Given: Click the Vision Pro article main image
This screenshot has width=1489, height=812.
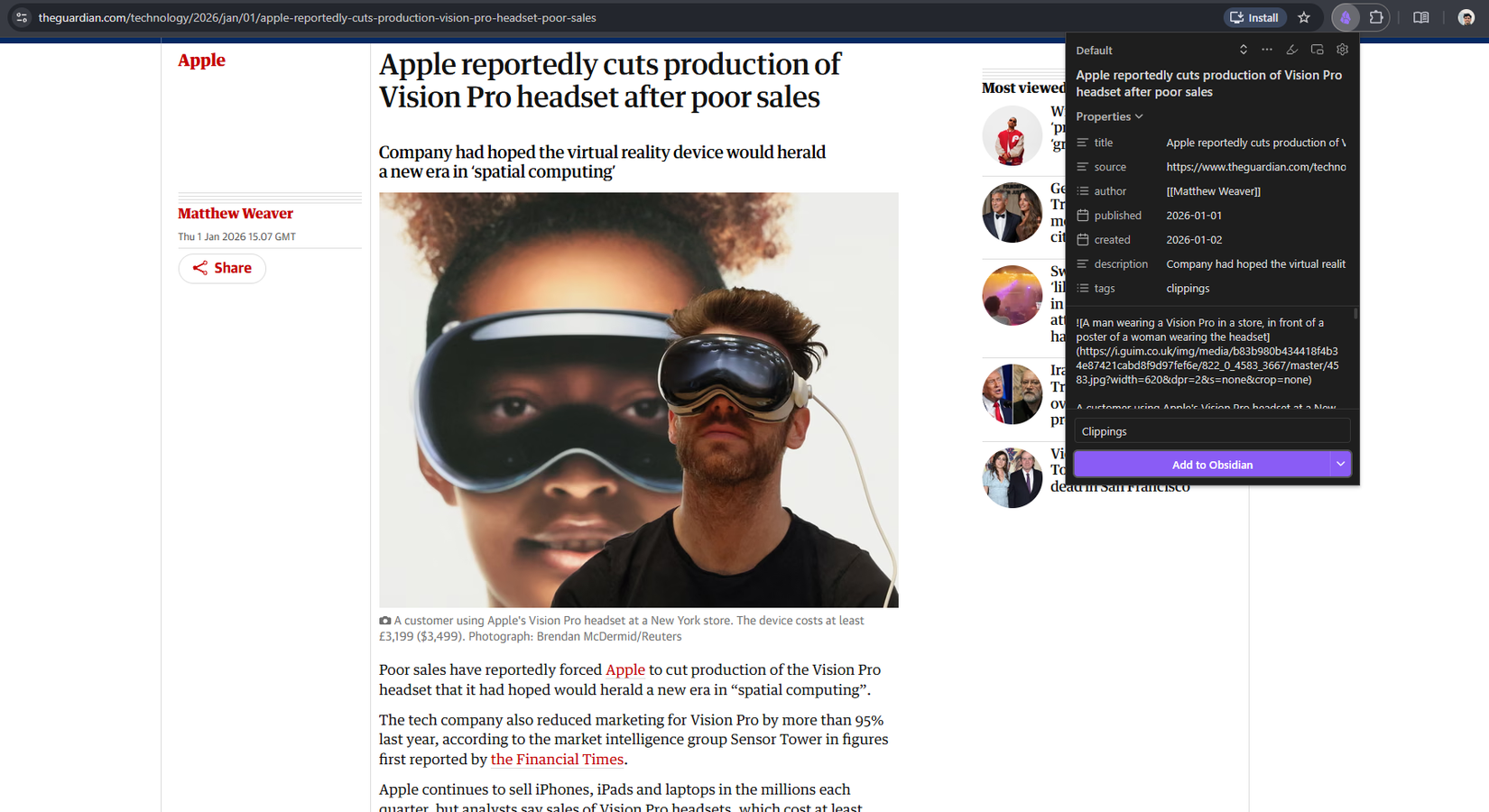Looking at the screenshot, I should coord(638,400).
